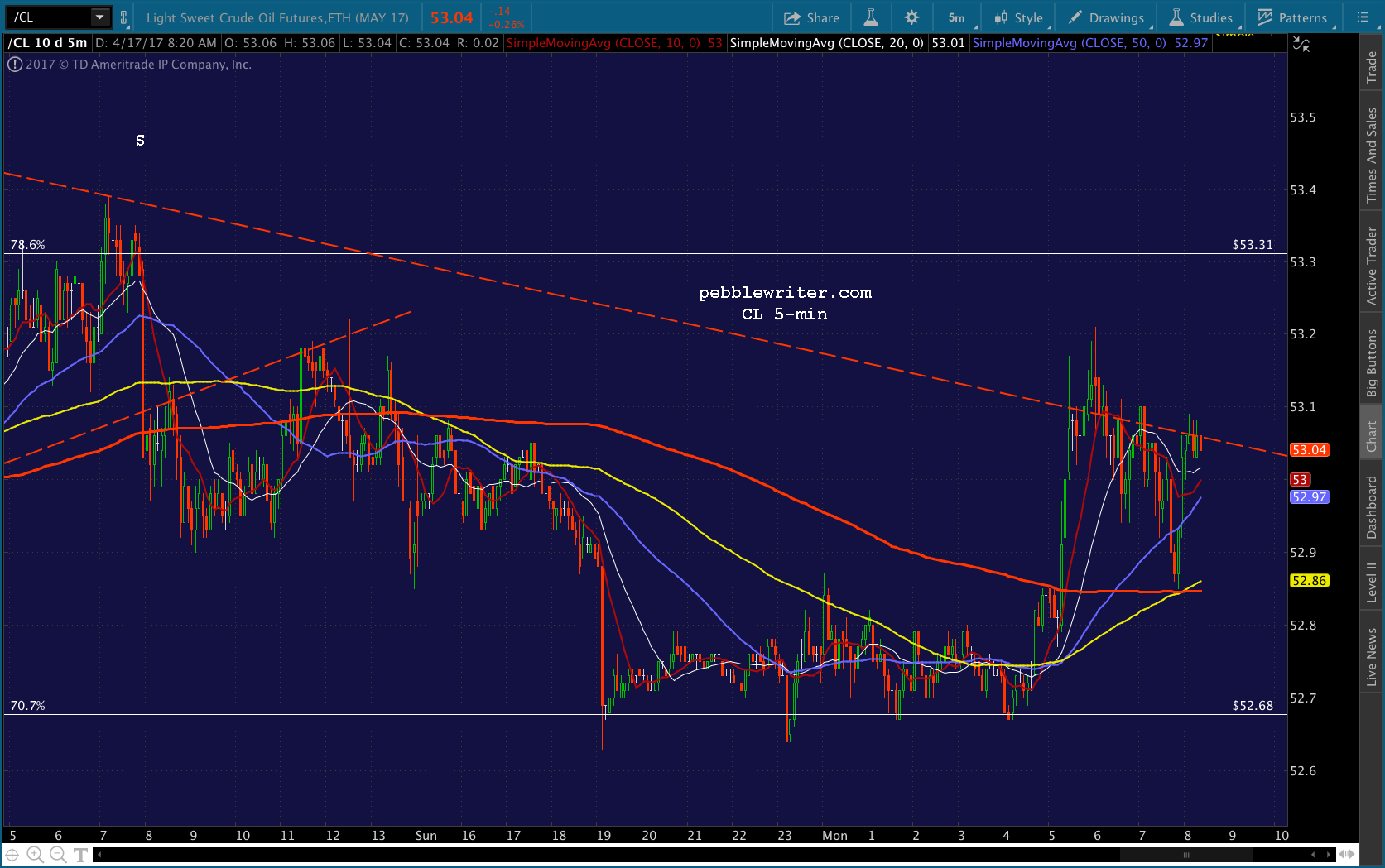Click the blue 52.97 price bubble on axis
Image resolution: width=1385 pixels, height=868 pixels.
1309,497
